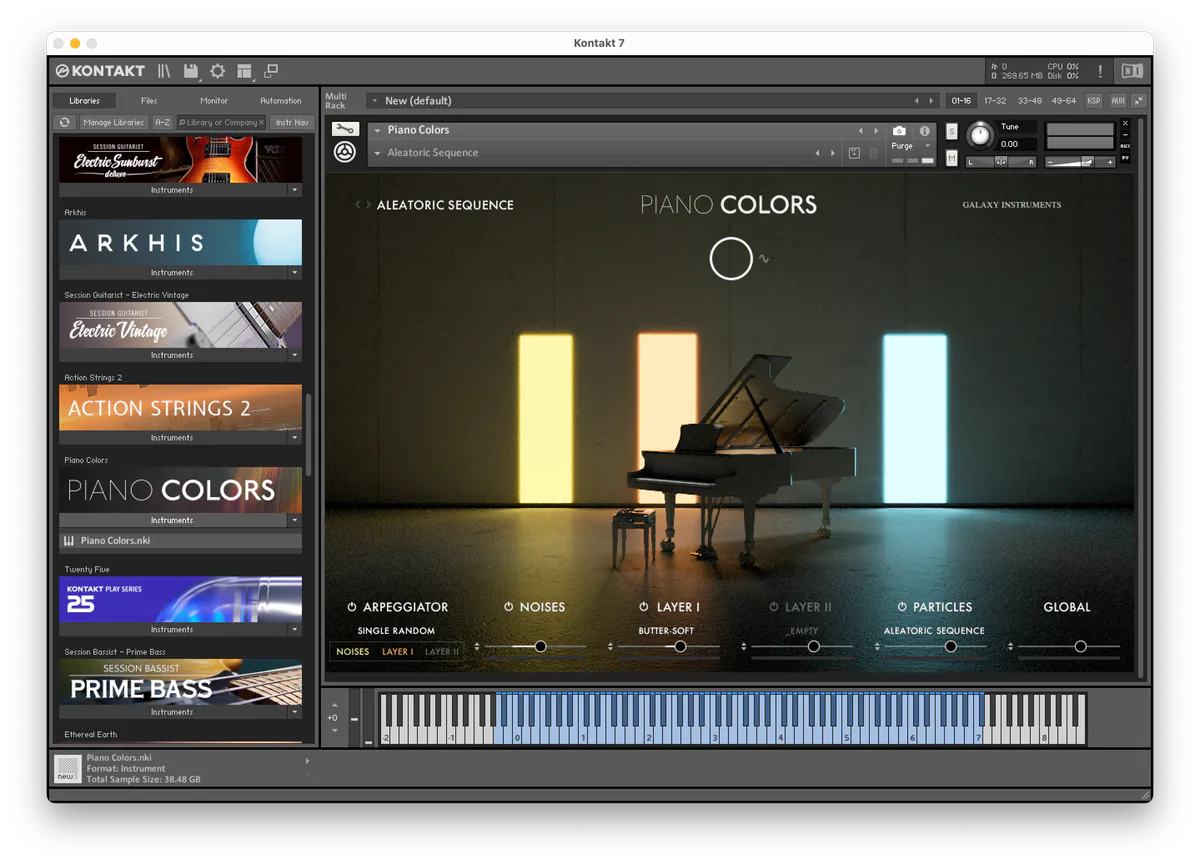This screenshot has width=1200, height=865.
Task: Solo the instrument with S button
Action: (x=951, y=132)
